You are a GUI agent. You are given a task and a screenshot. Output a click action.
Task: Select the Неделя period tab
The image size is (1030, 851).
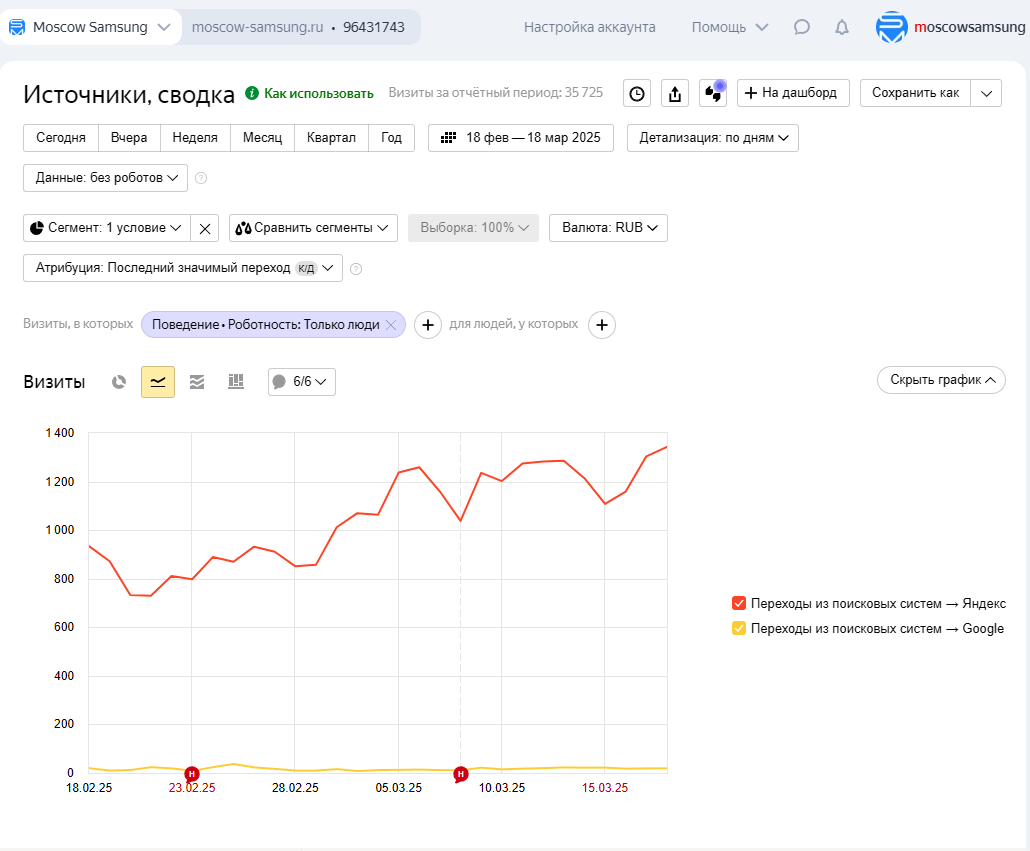click(x=195, y=138)
